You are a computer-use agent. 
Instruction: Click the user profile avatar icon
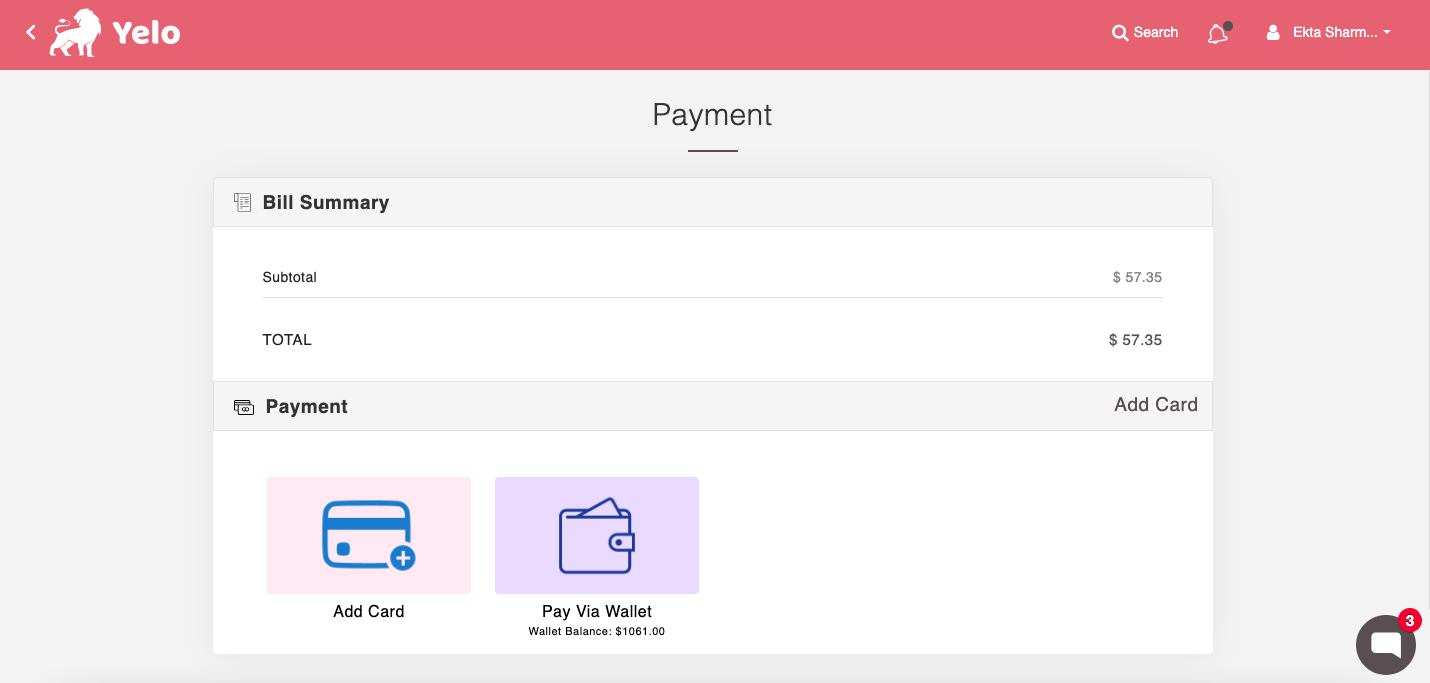[x=1273, y=33]
